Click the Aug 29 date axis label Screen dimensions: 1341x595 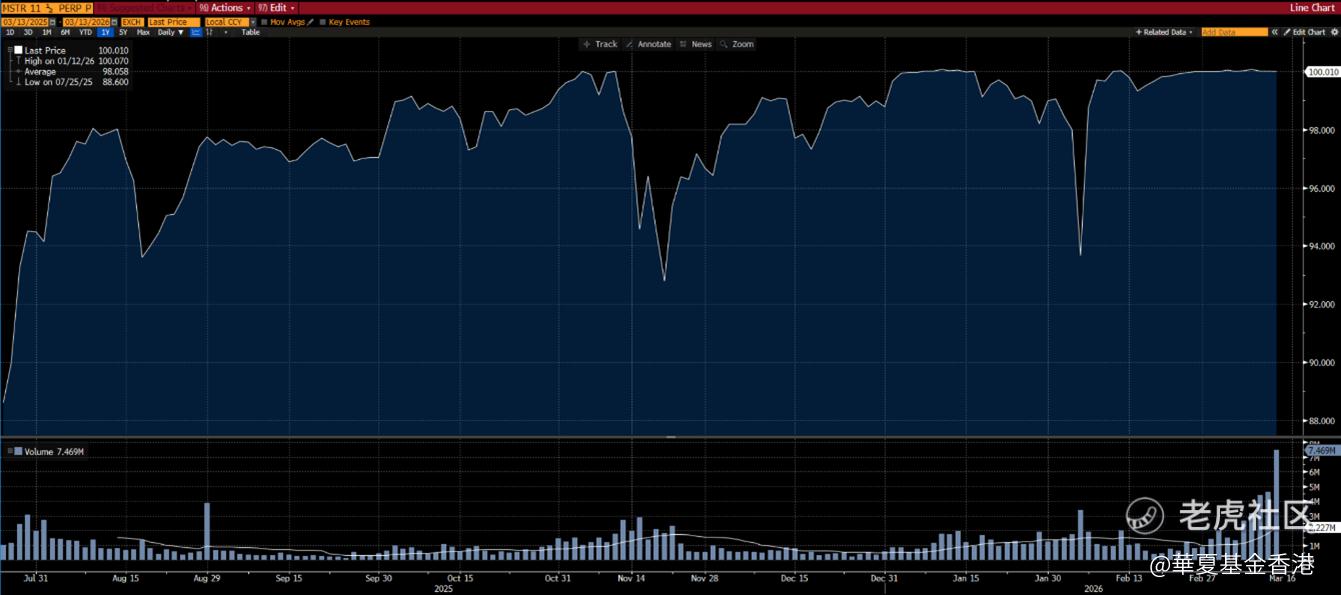pos(206,578)
